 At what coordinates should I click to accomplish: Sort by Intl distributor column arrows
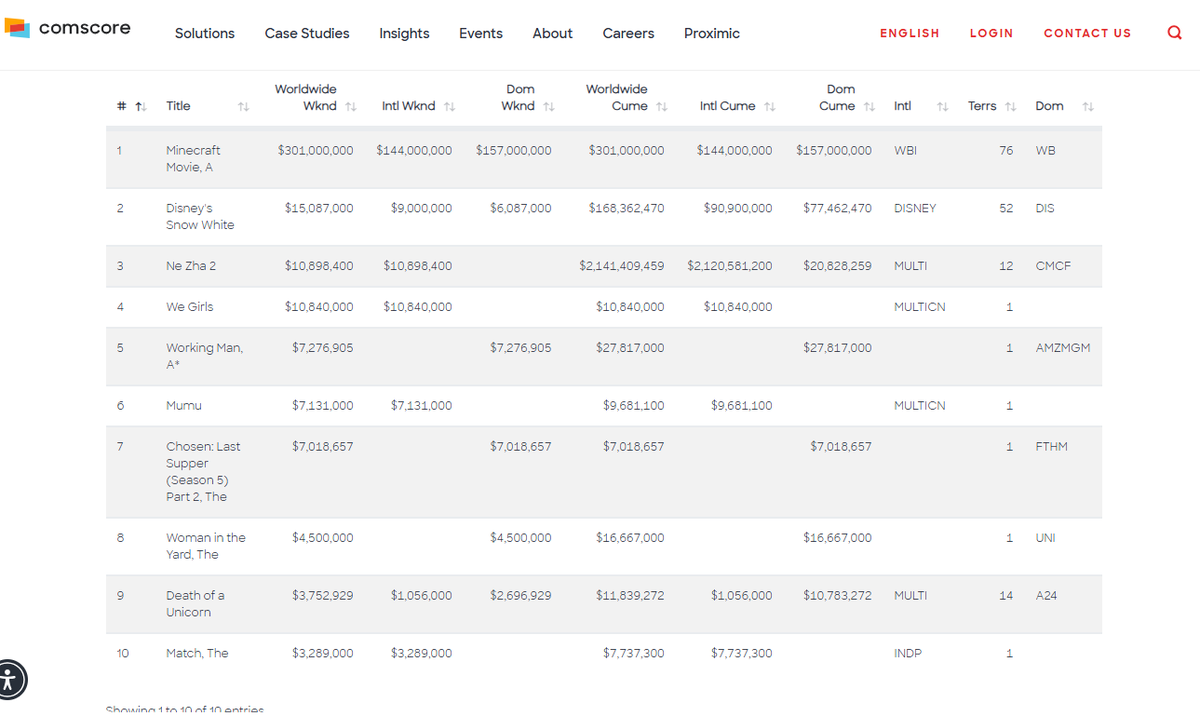coord(942,106)
